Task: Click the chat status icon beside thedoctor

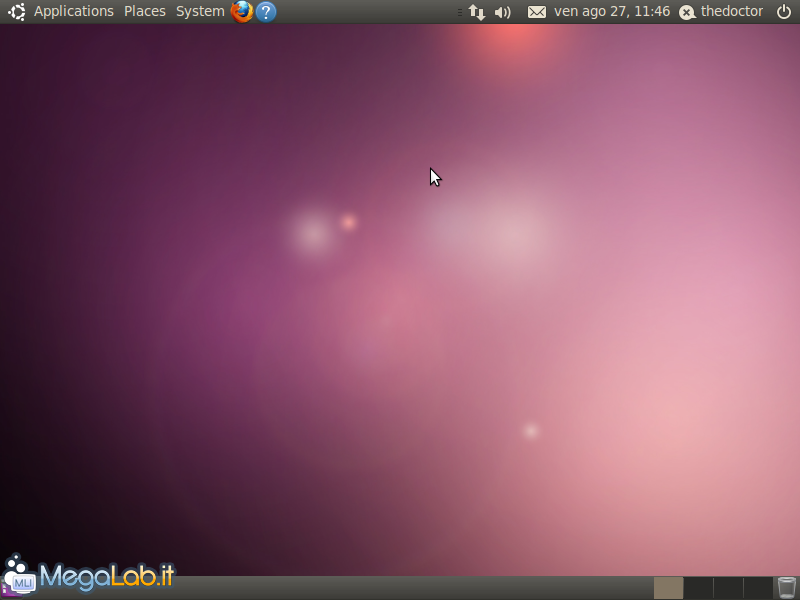Action: [687, 12]
